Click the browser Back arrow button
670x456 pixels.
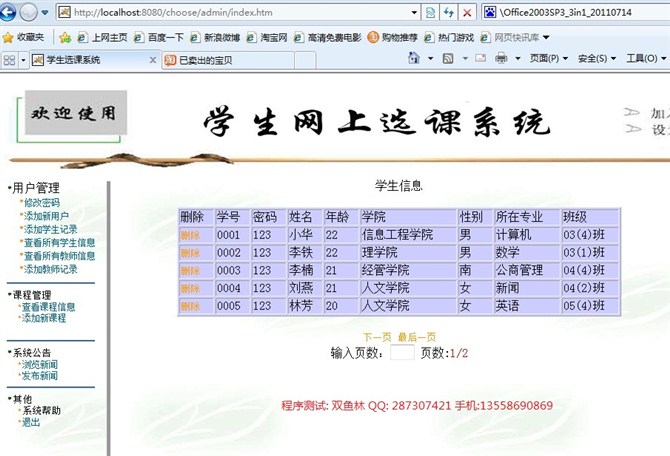[6, 12]
